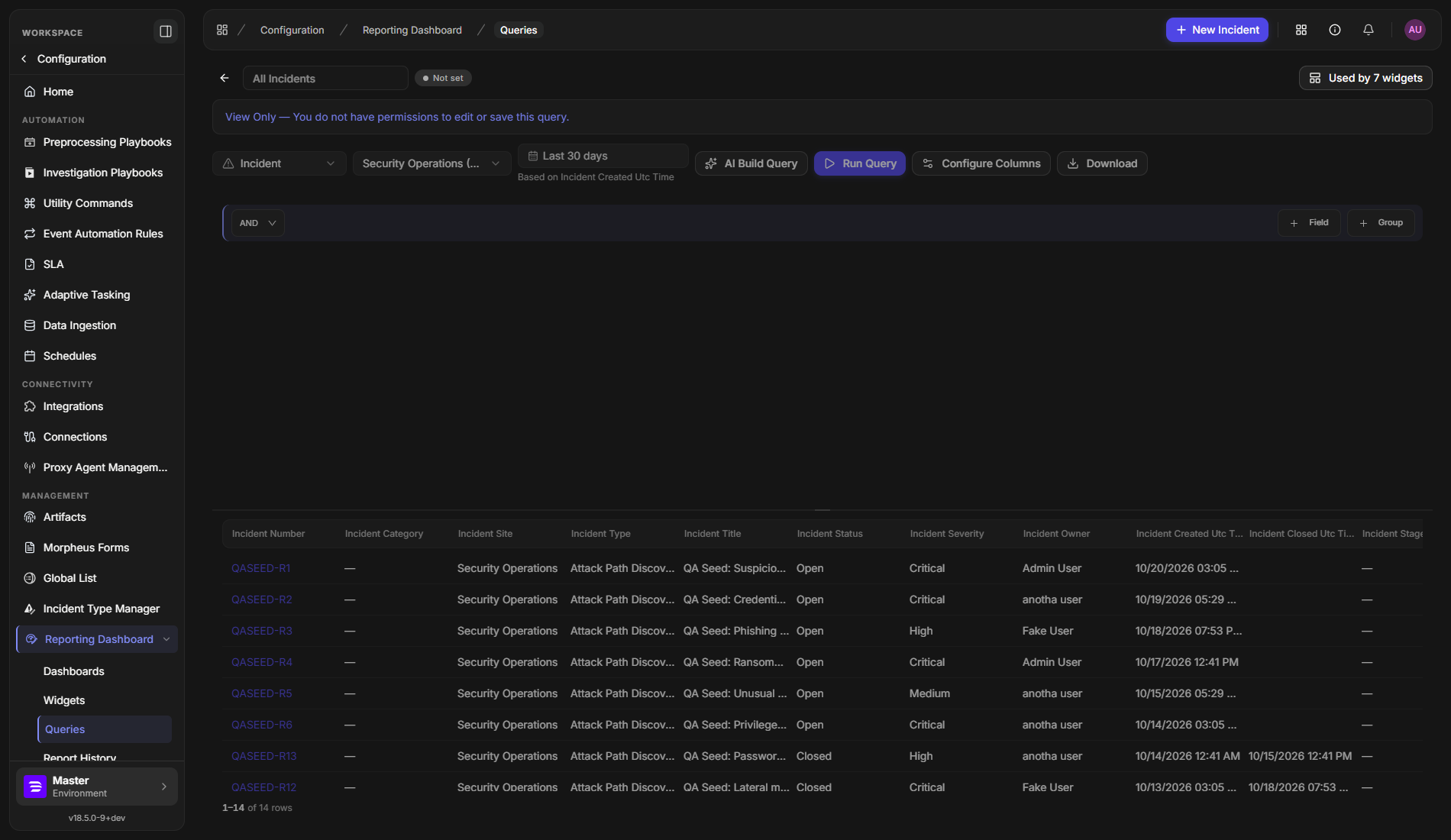Click the back chevron next to Configuration
Screen dimensions: 1451x840
coord(24,59)
